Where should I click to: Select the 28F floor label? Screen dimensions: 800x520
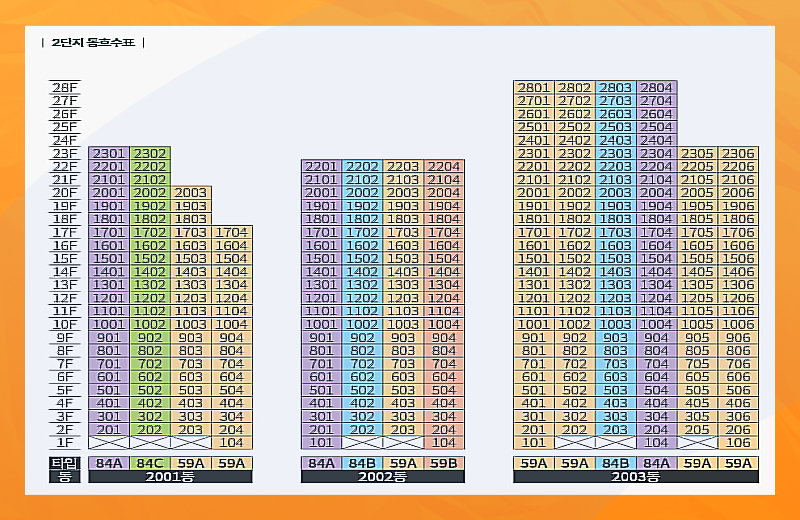pos(65,87)
